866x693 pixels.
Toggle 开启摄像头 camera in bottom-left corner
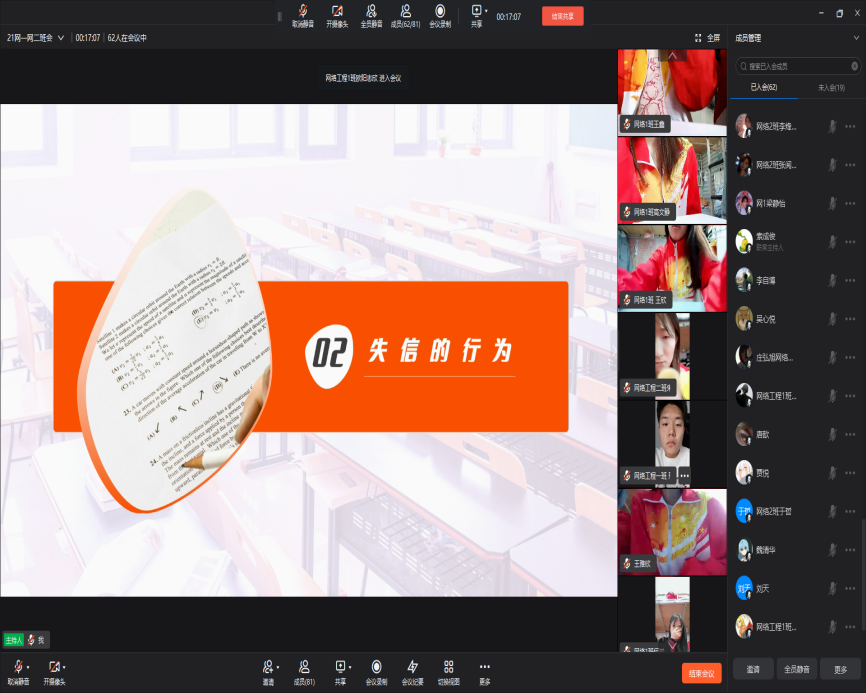[x=54, y=667]
